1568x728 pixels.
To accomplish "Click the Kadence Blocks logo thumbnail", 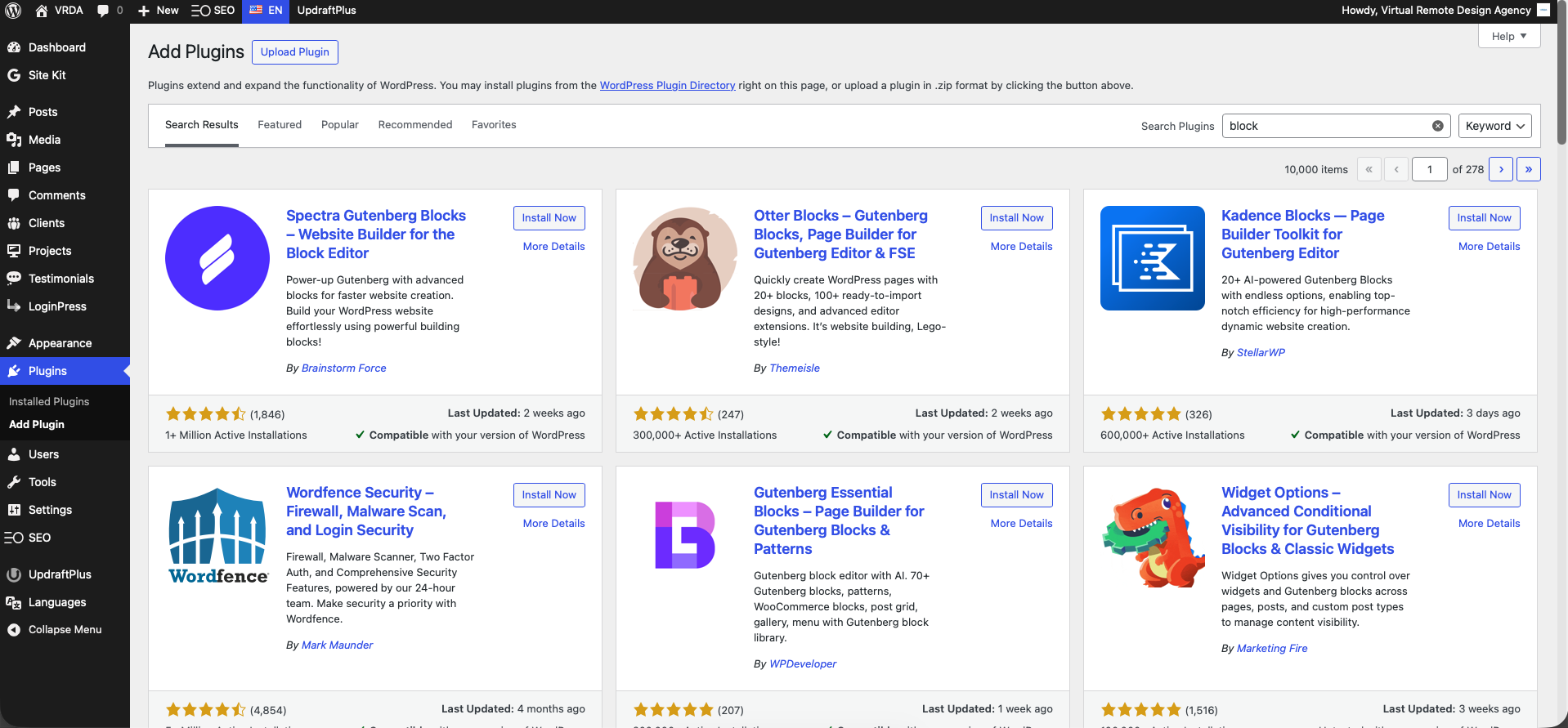I will [1153, 258].
